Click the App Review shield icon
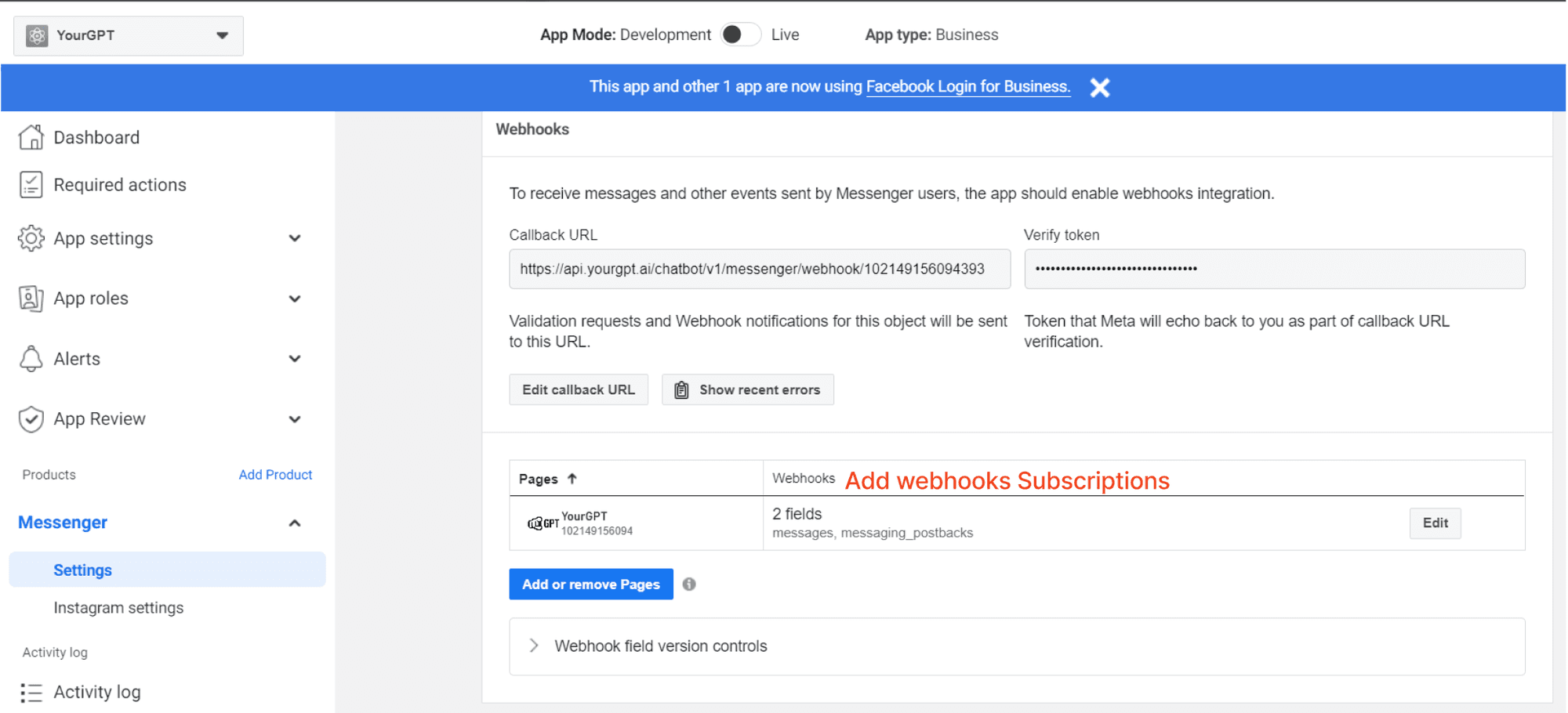The image size is (1568, 713). (31, 418)
